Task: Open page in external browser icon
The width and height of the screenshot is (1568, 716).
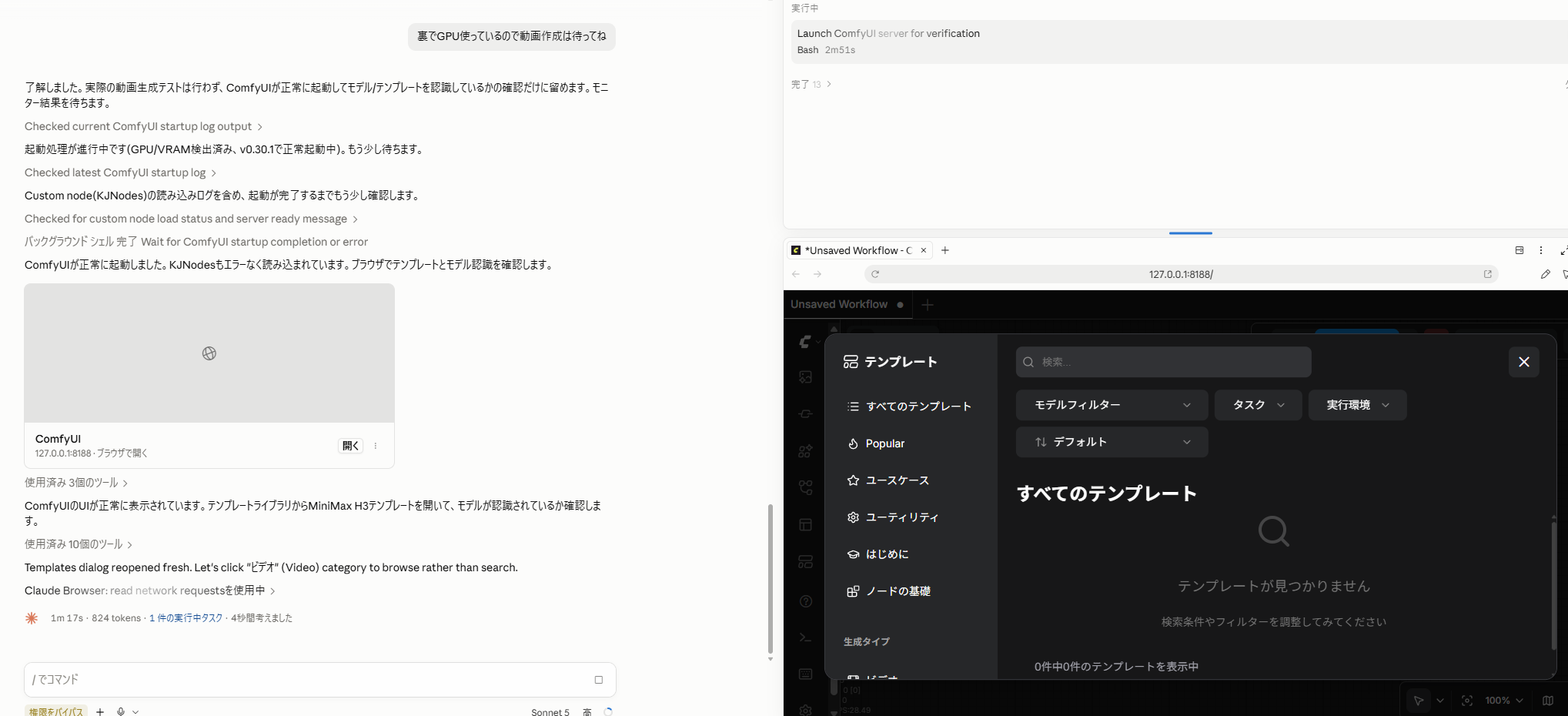Action: pyautogui.click(x=1487, y=274)
